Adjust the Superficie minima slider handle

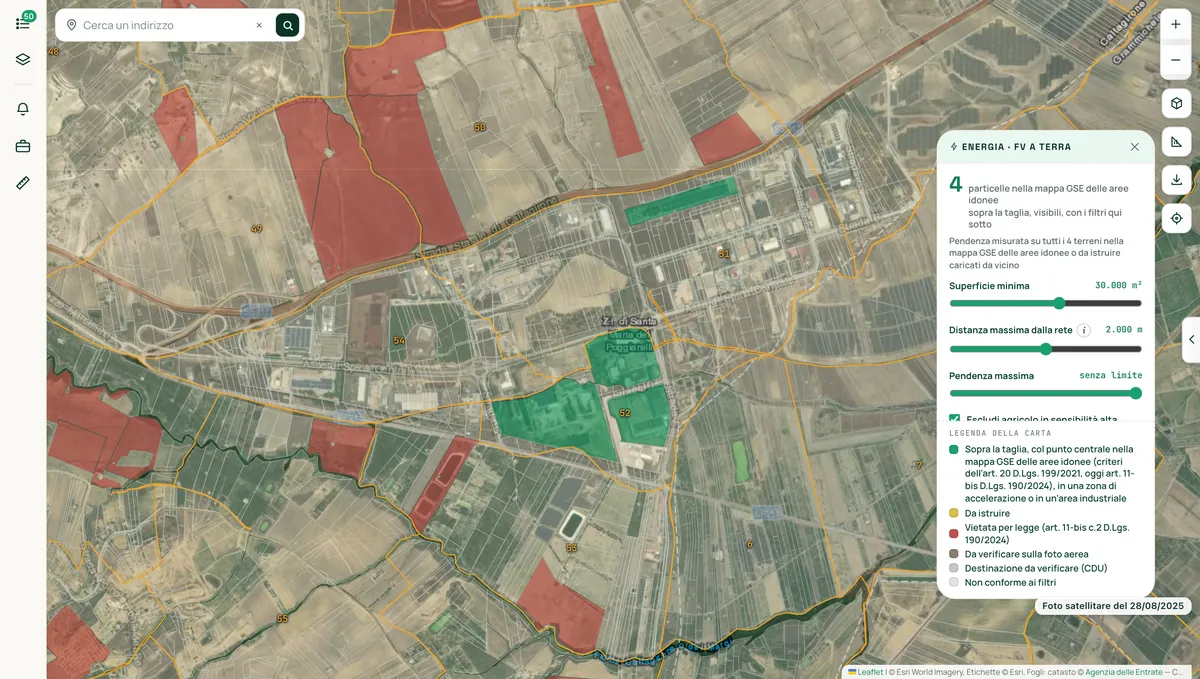pos(1059,303)
